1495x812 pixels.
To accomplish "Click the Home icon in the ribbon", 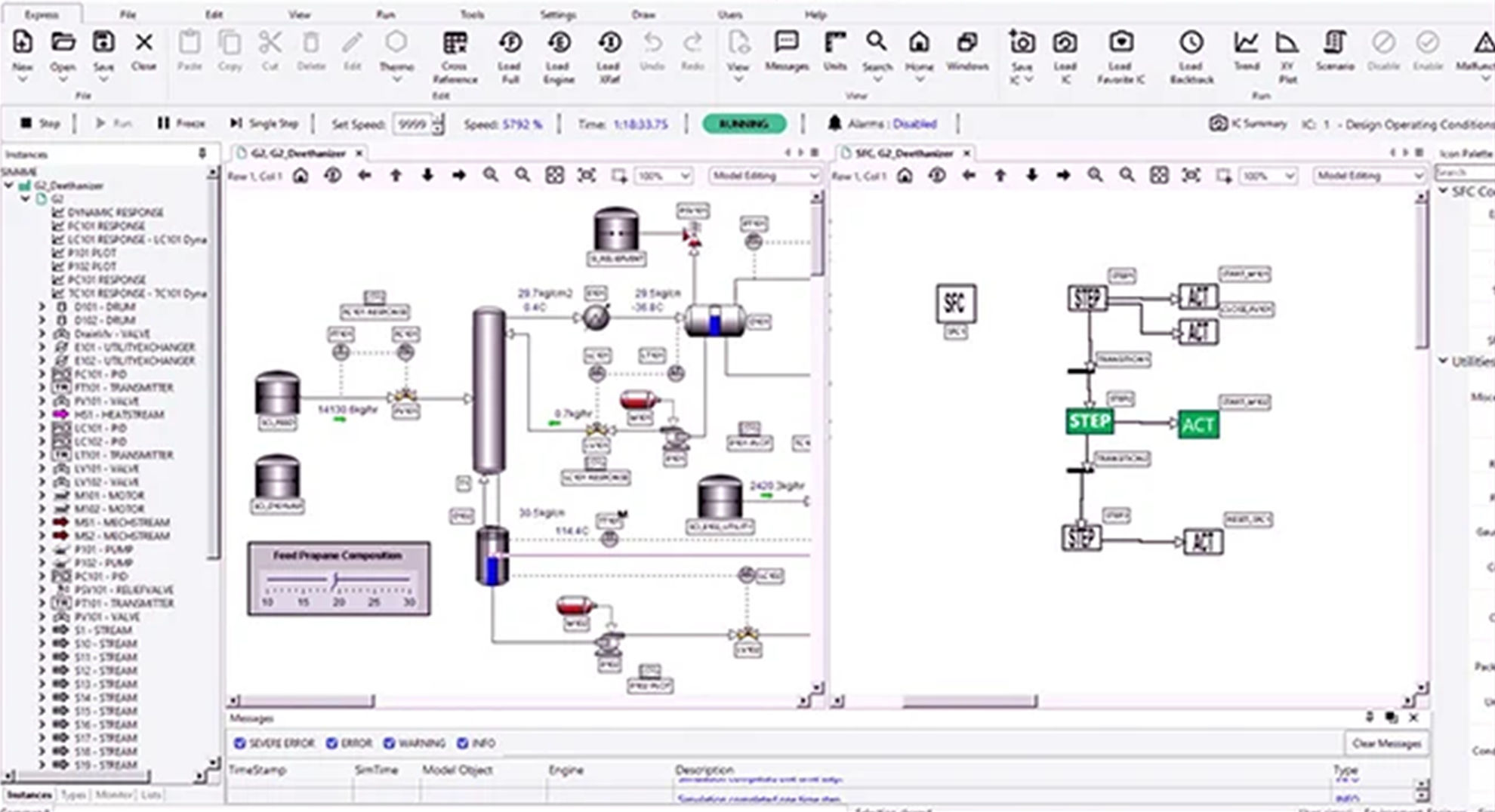I will click(919, 42).
